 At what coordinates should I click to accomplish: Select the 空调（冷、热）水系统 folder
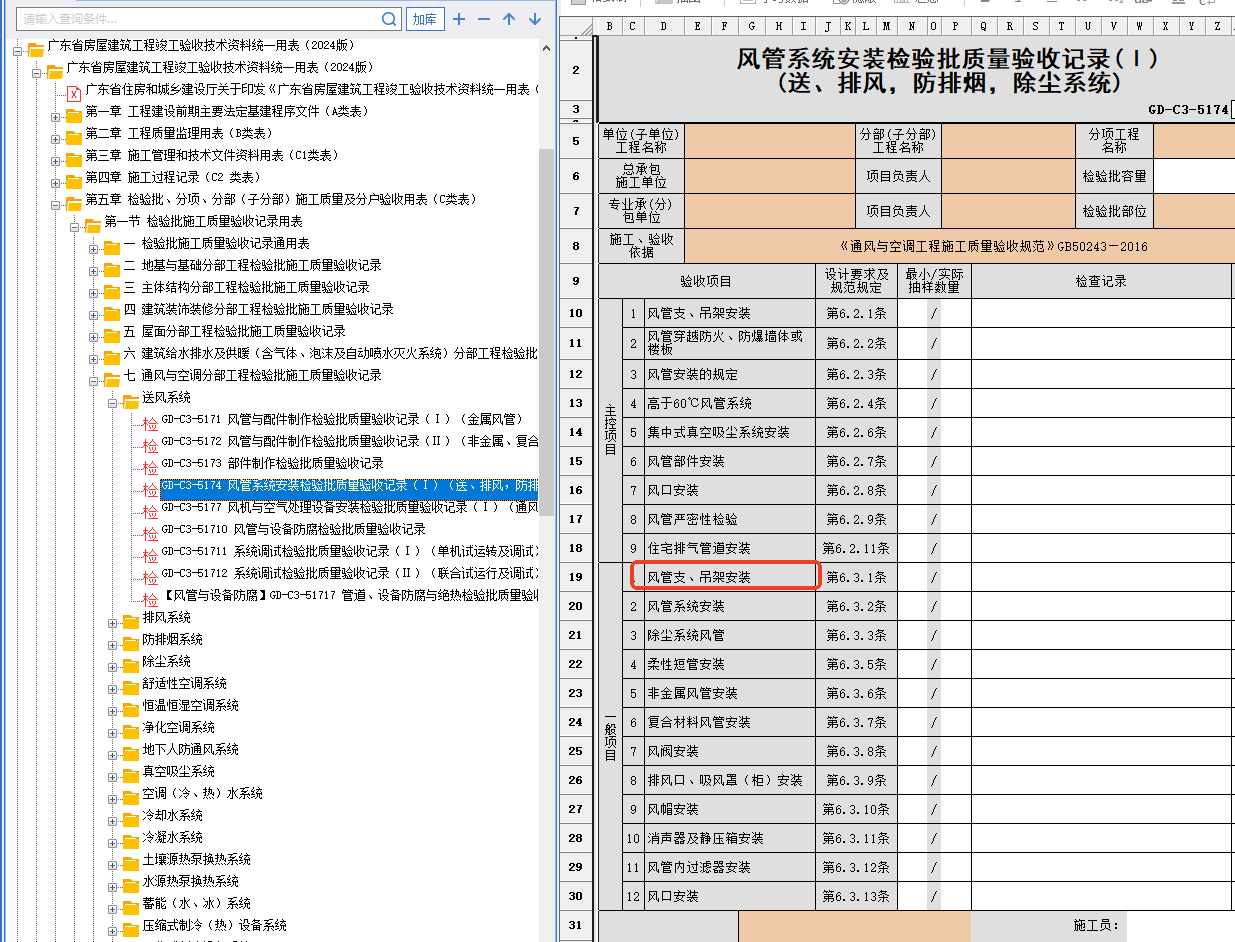pyautogui.click(x=202, y=794)
